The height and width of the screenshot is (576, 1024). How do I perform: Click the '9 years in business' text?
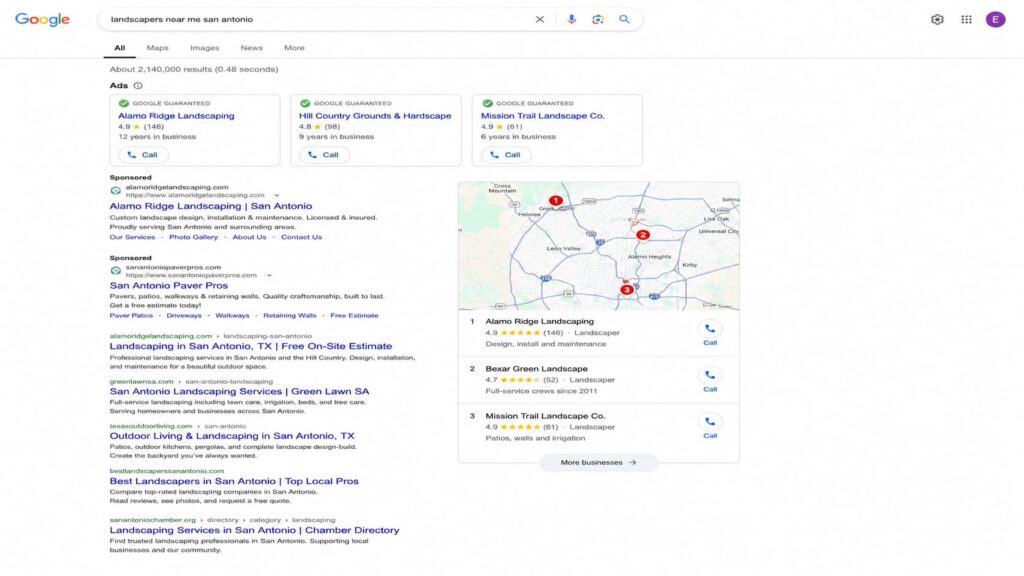point(336,136)
